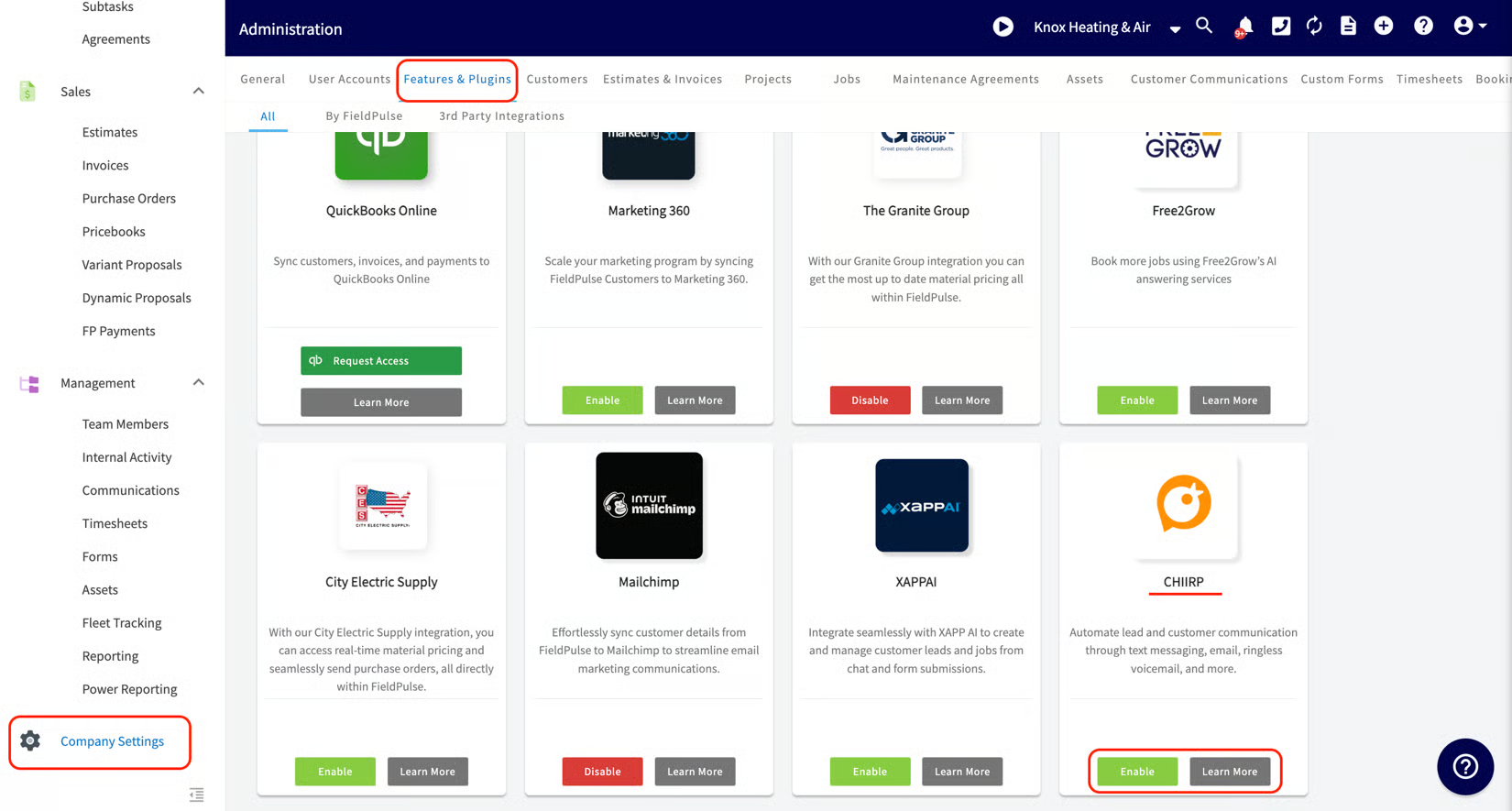Image resolution: width=1512 pixels, height=811 pixels.
Task: Open the Estimates & Invoices tab
Action: point(663,79)
